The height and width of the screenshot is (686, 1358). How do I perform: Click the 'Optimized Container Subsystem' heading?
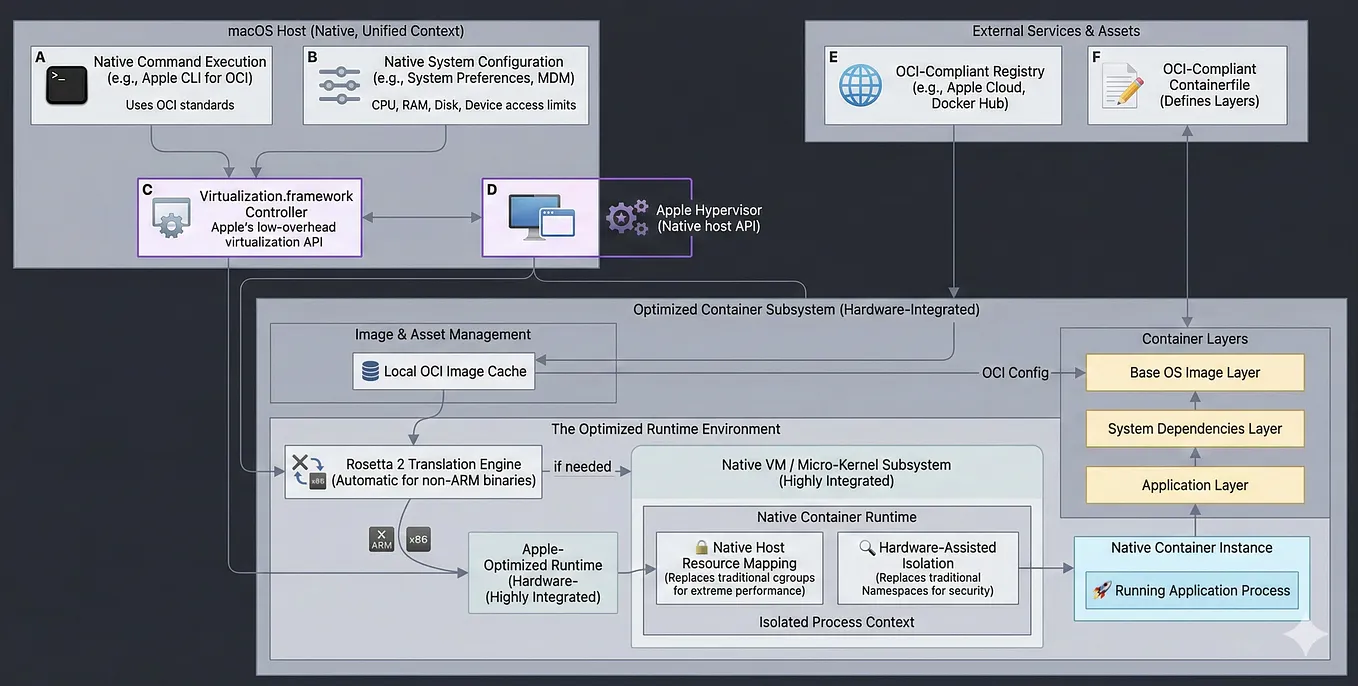[x=806, y=310]
